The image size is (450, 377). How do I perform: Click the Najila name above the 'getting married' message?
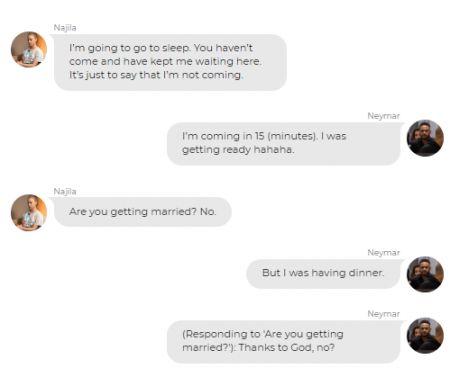click(x=65, y=191)
